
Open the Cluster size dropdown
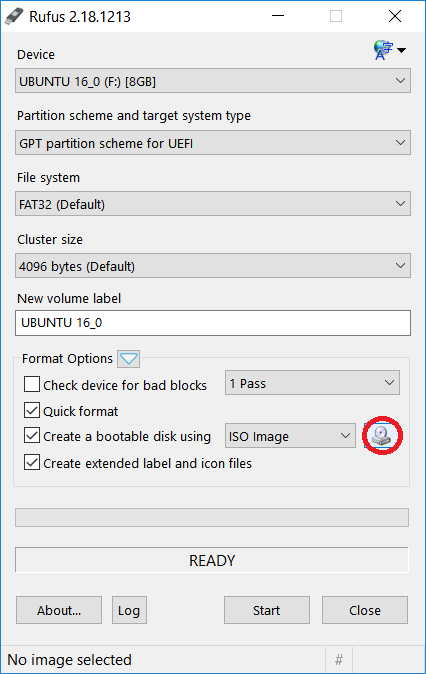coord(213,266)
